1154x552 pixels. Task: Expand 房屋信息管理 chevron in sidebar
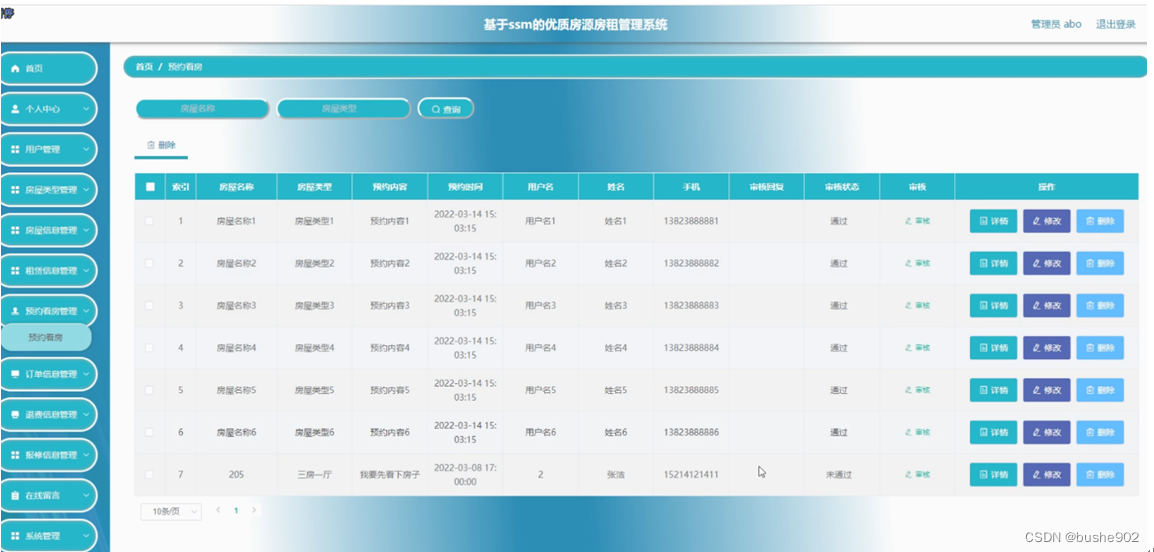pyautogui.click(x=86, y=230)
